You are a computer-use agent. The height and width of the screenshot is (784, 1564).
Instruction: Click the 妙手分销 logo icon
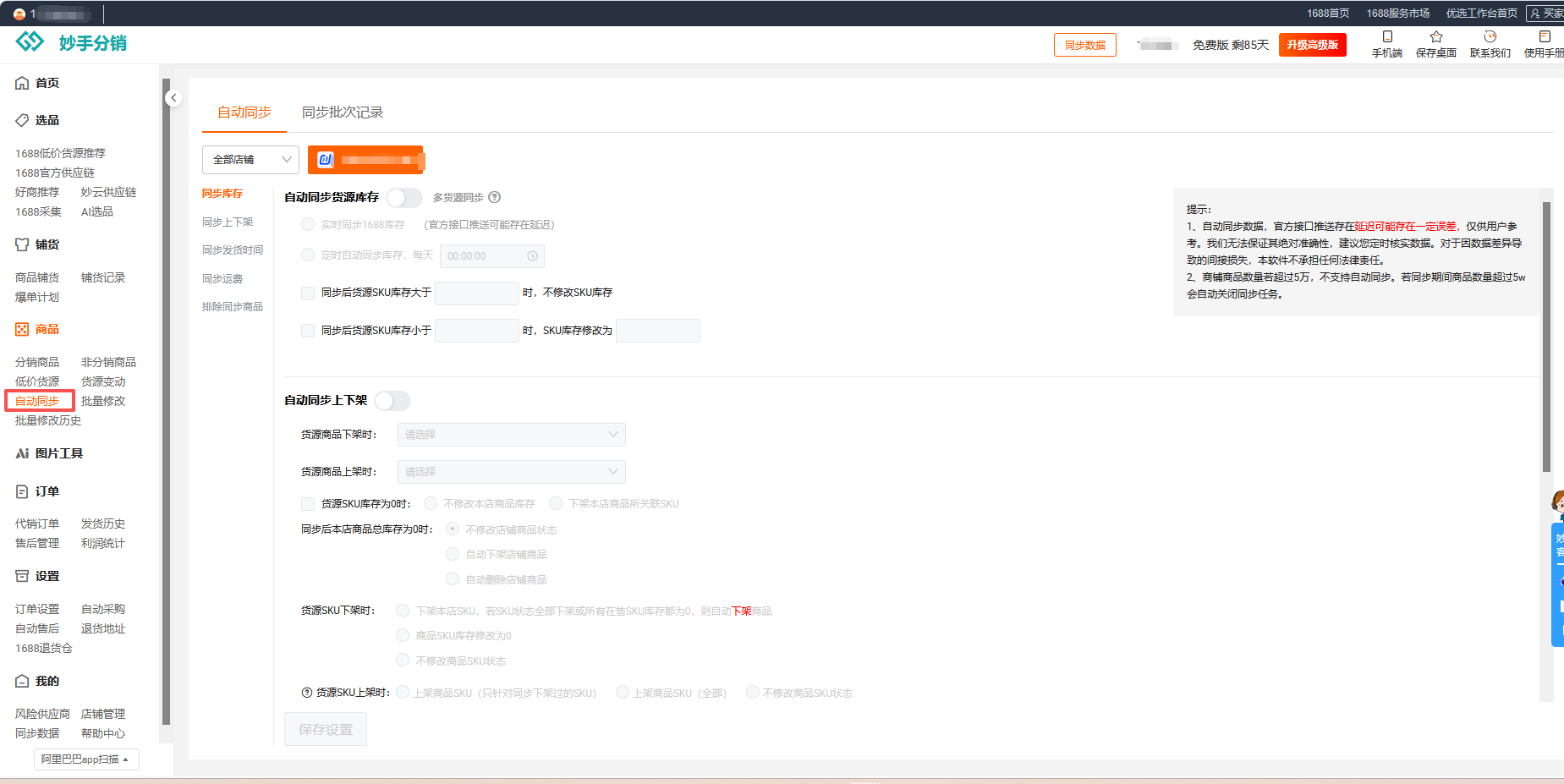coord(30,41)
